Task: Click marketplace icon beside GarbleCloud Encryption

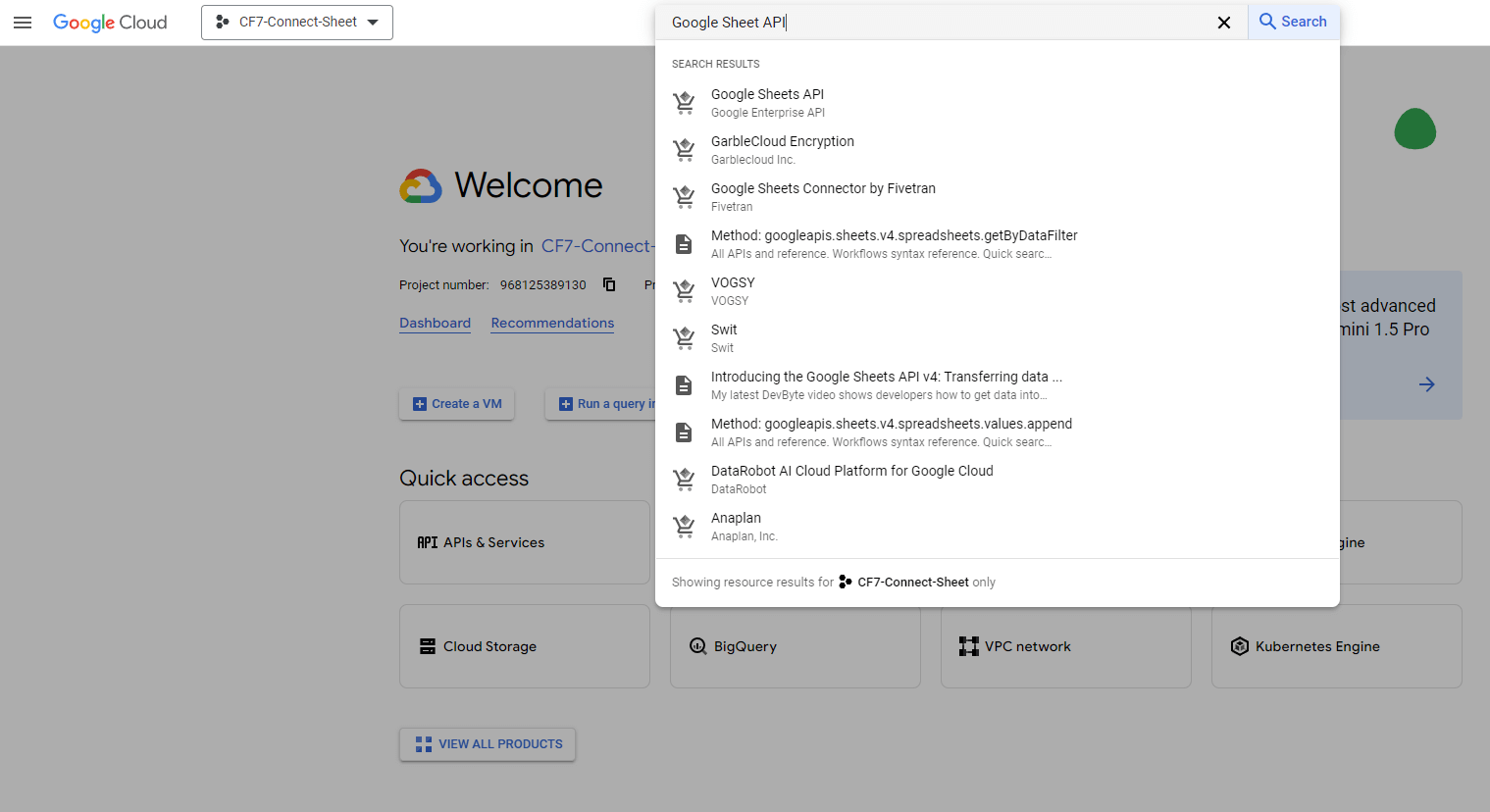Action: pyautogui.click(x=685, y=149)
